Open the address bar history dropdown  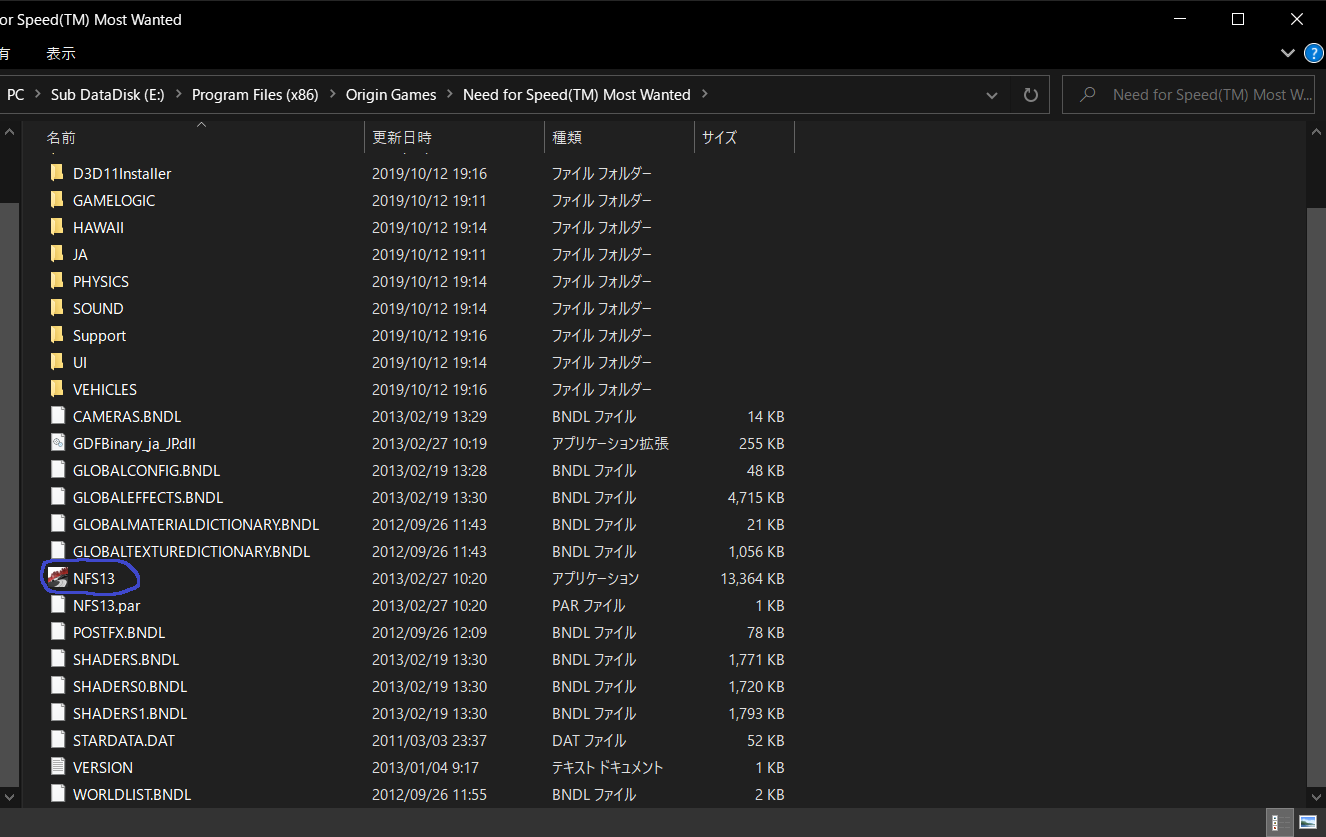992,95
